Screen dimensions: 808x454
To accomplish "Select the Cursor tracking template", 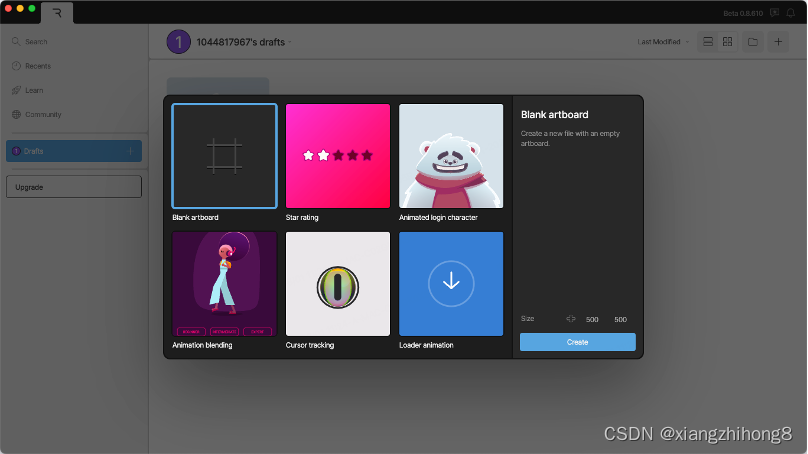I will [x=338, y=284].
